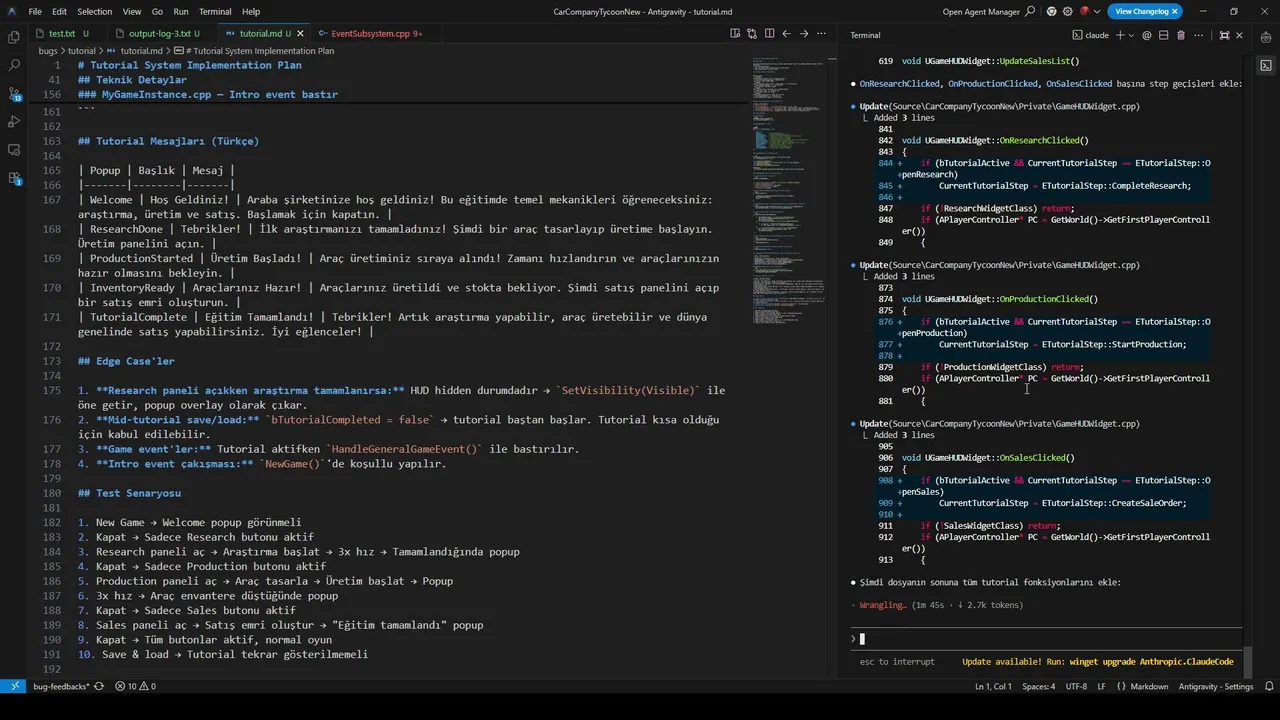Viewport: 1280px width, 720px height.
Task: Open Source Control view with badge
Action: [14, 93]
